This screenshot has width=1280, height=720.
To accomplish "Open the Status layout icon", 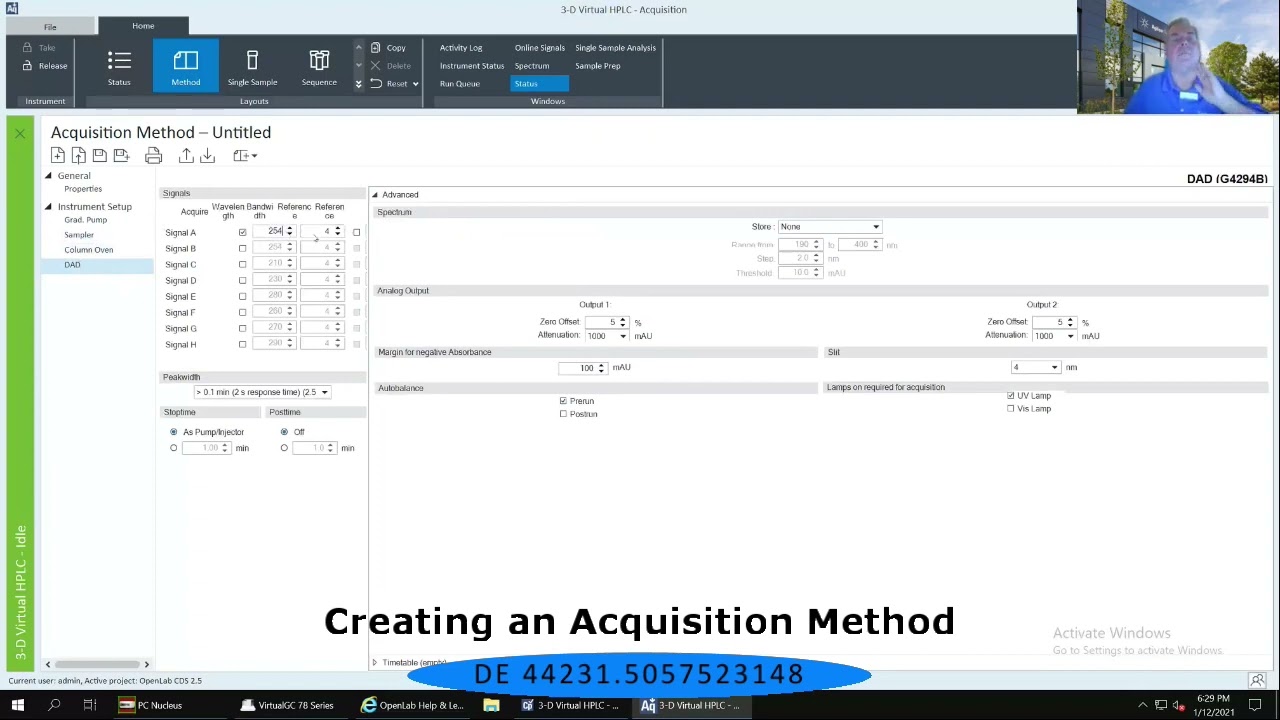I will coord(119,67).
